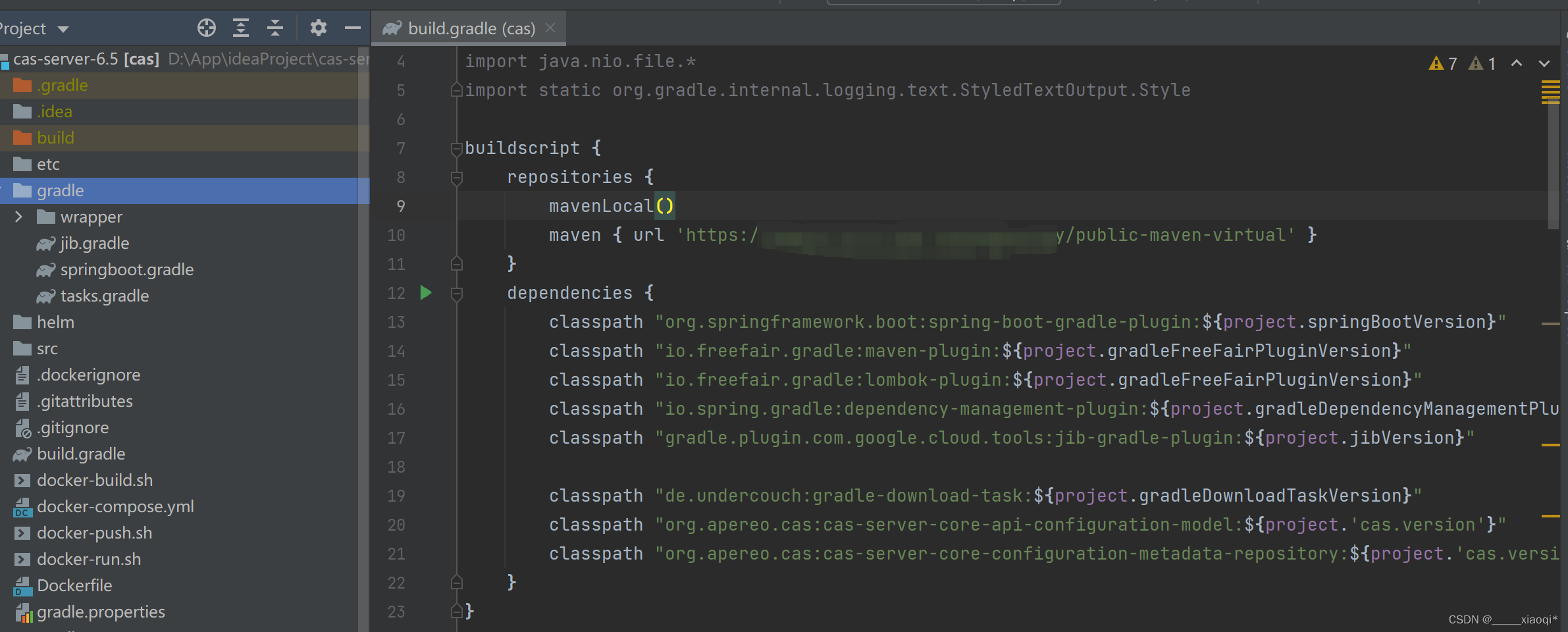The width and height of the screenshot is (1568, 632).
Task: Go to next highlighted error arrow
Action: pyautogui.click(x=1544, y=63)
